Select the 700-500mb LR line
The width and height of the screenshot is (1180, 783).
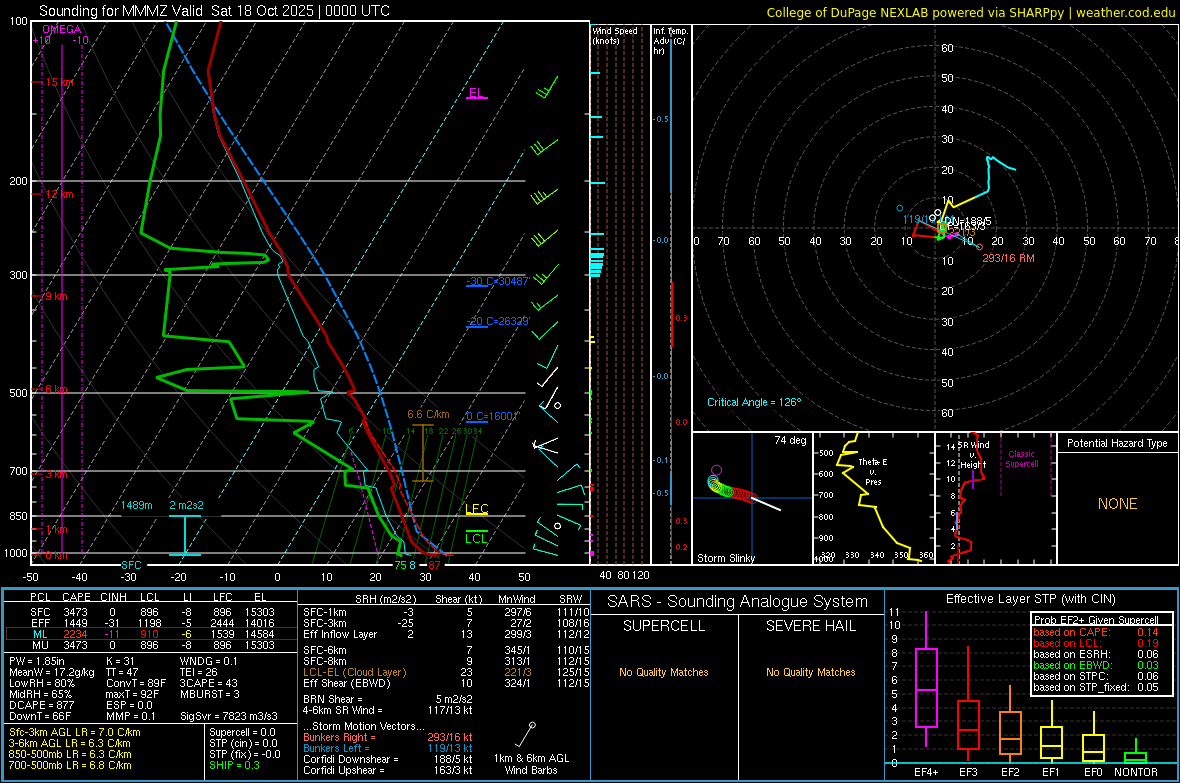tap(70, 765)
